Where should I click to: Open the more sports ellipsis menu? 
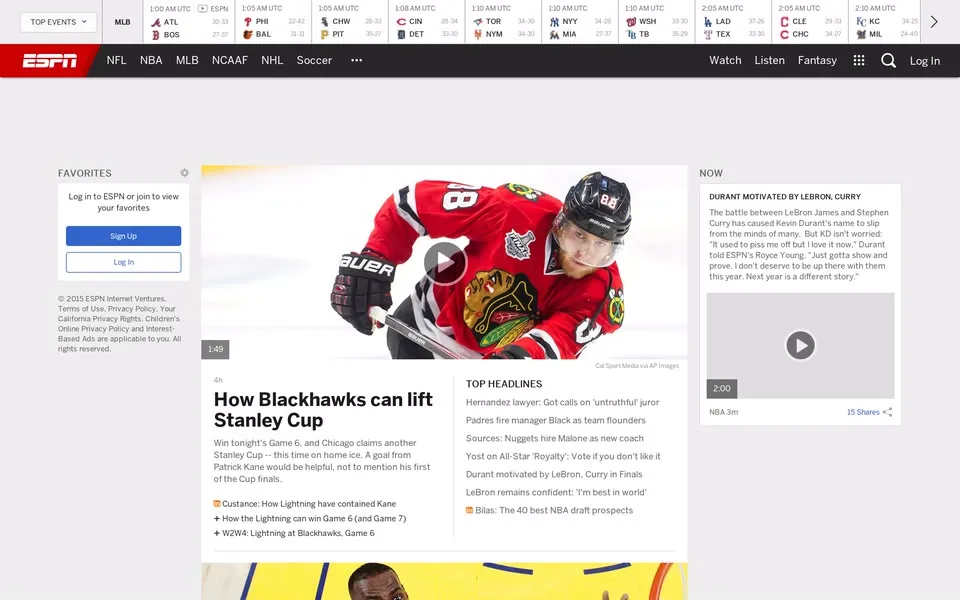pos(356,60)
